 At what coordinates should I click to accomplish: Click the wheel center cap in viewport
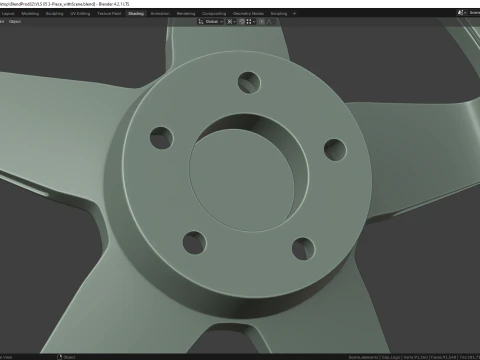[x=242, y=180]
